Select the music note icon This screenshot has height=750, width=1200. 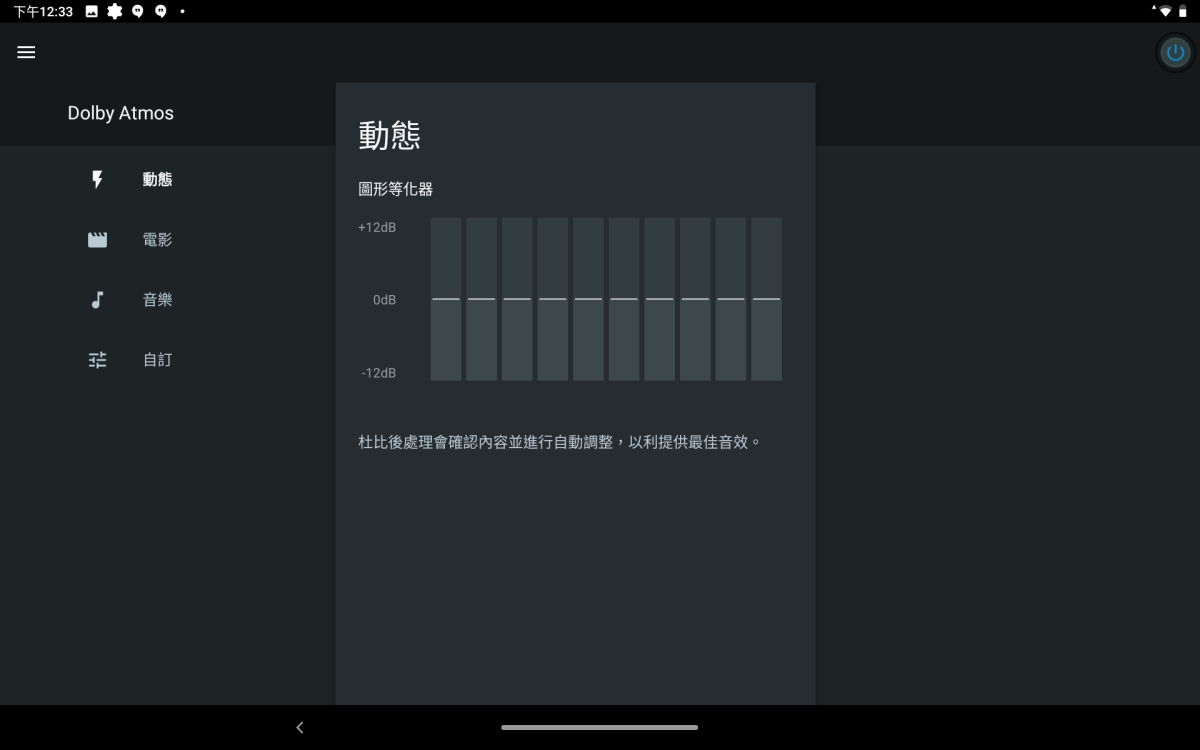coord(97,300)
